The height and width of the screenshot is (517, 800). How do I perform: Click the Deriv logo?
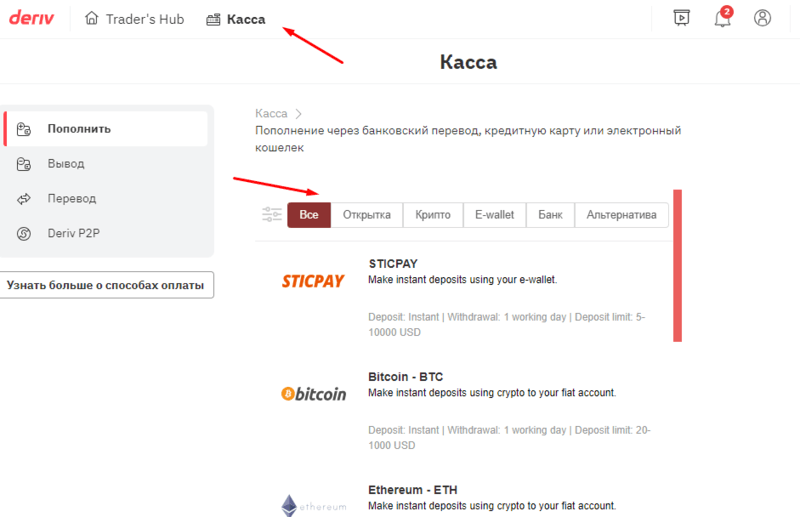[32, 18]
